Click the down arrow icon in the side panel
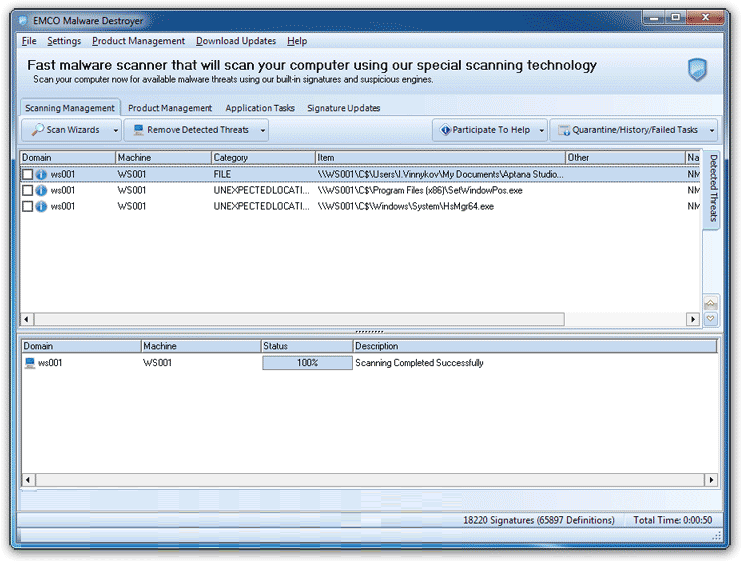This screenshot has height=561, width=742. click(x=710, y=318)
